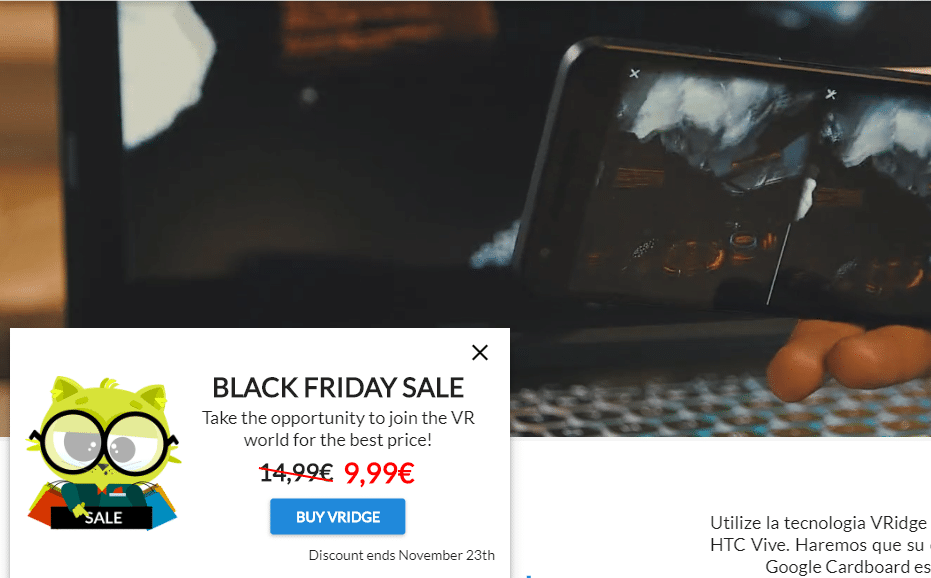Click the BUY VRIDGE button
The image size is (931, 578).
[338, 517]
